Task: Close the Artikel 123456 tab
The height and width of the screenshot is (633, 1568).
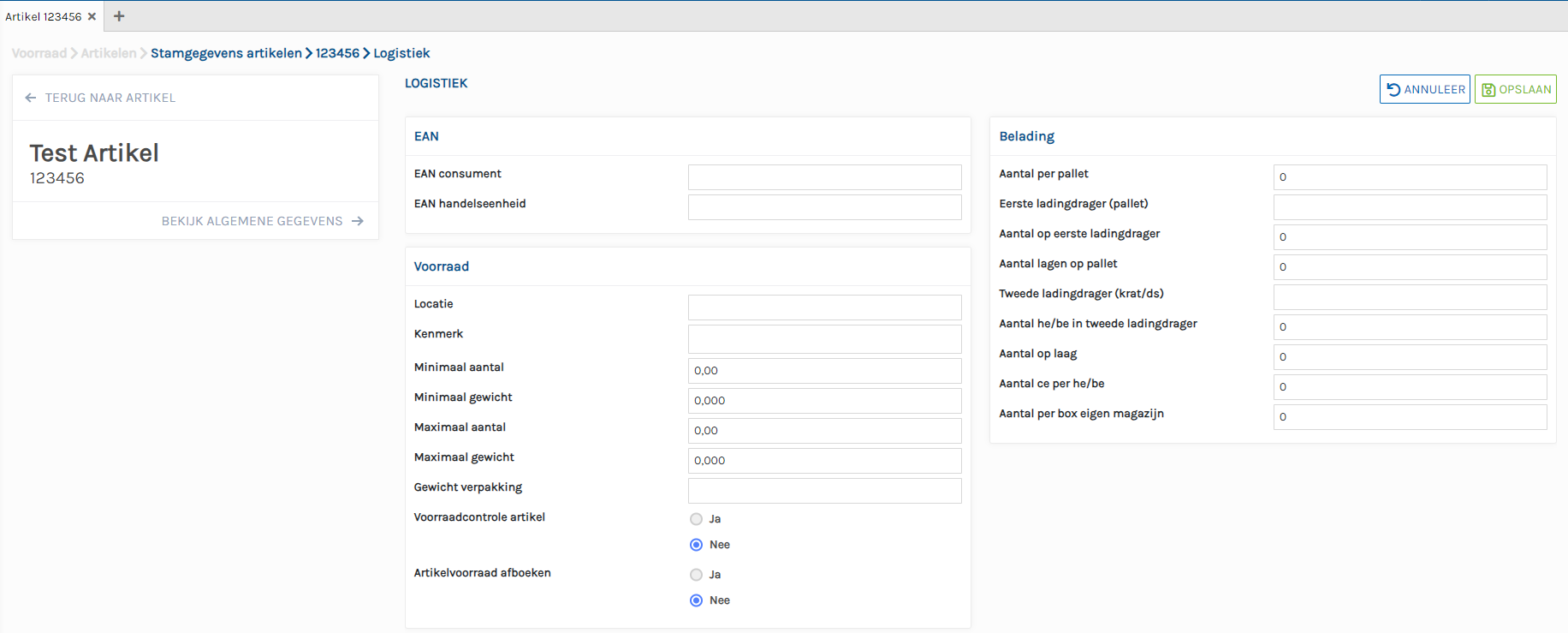Action: click(92, 16)
